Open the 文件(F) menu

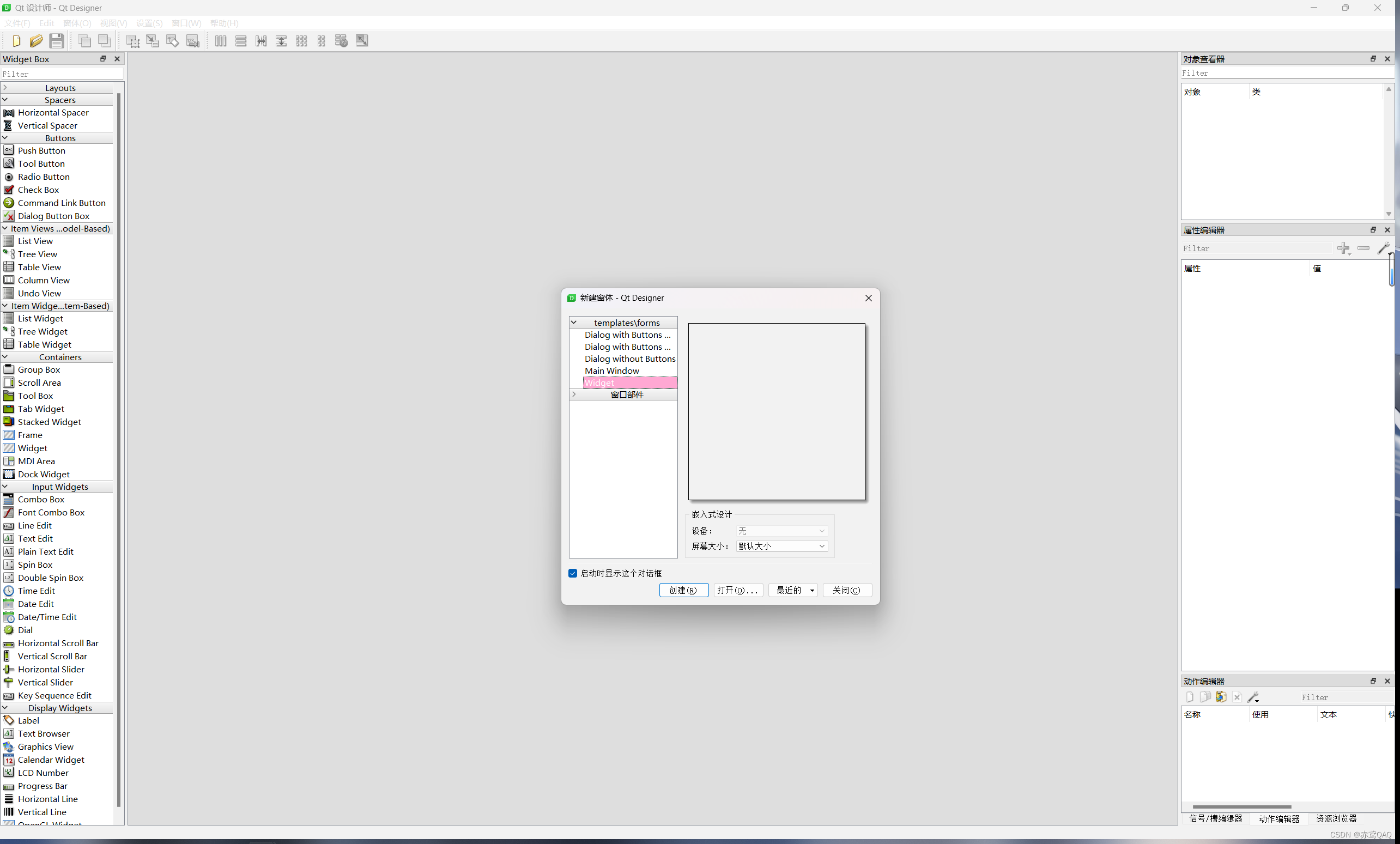pos(17,23)
